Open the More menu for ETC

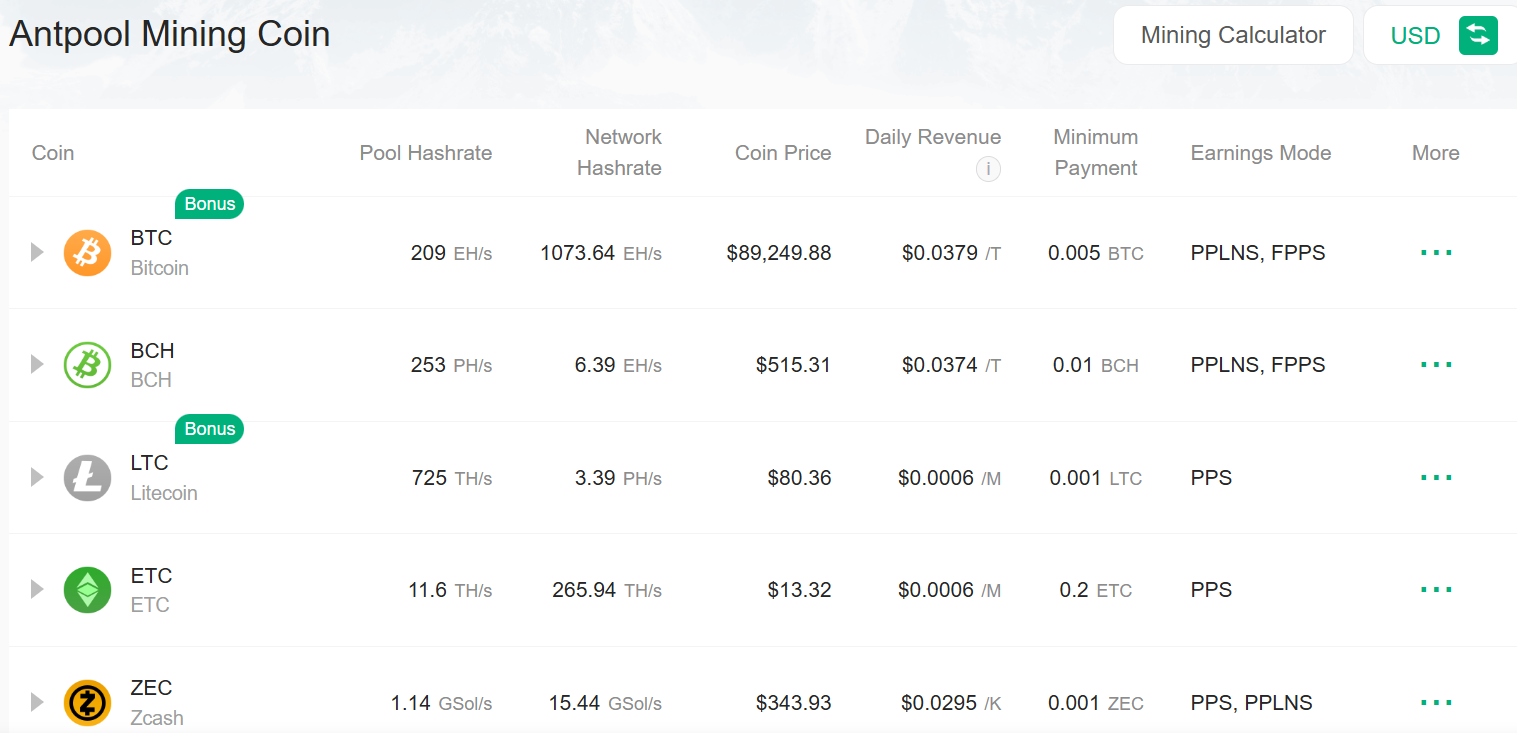[x=1436, y=589]
